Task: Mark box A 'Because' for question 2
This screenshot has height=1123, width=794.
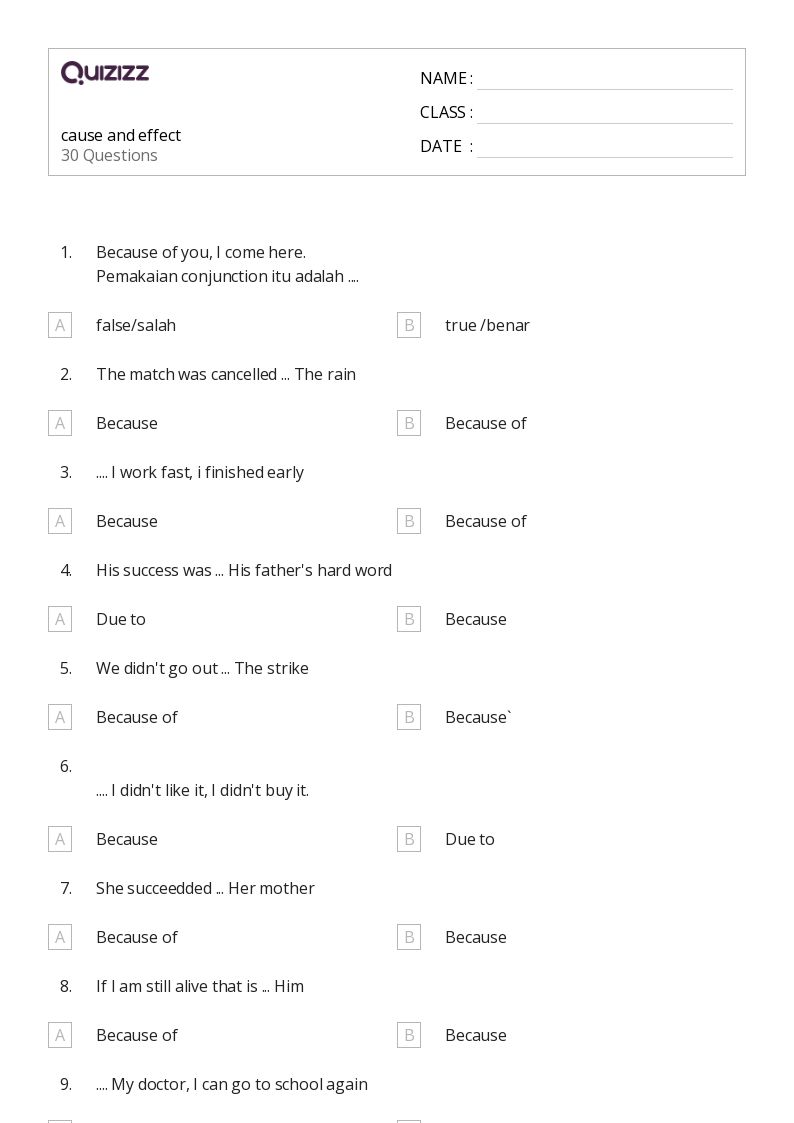Action: tap(60, 423)
